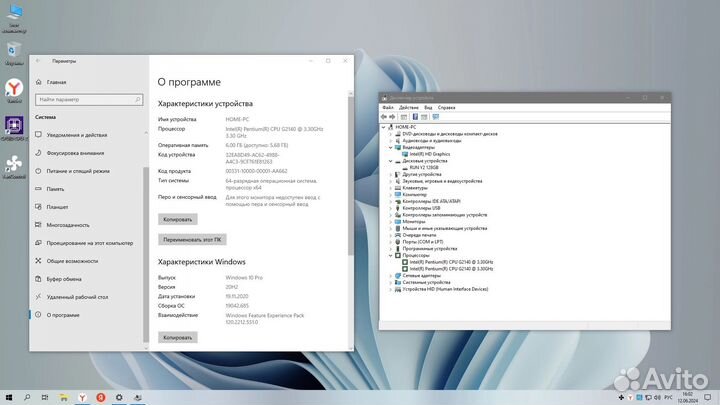This screenshot has height=405, width=720.
Task: Collapse the Процессоры node
Action: 391,255
